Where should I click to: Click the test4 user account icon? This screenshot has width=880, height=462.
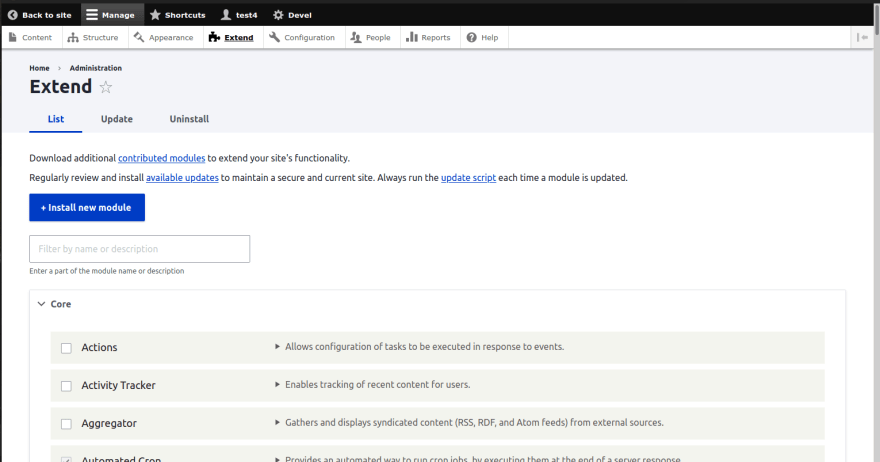tap(226, 15)
